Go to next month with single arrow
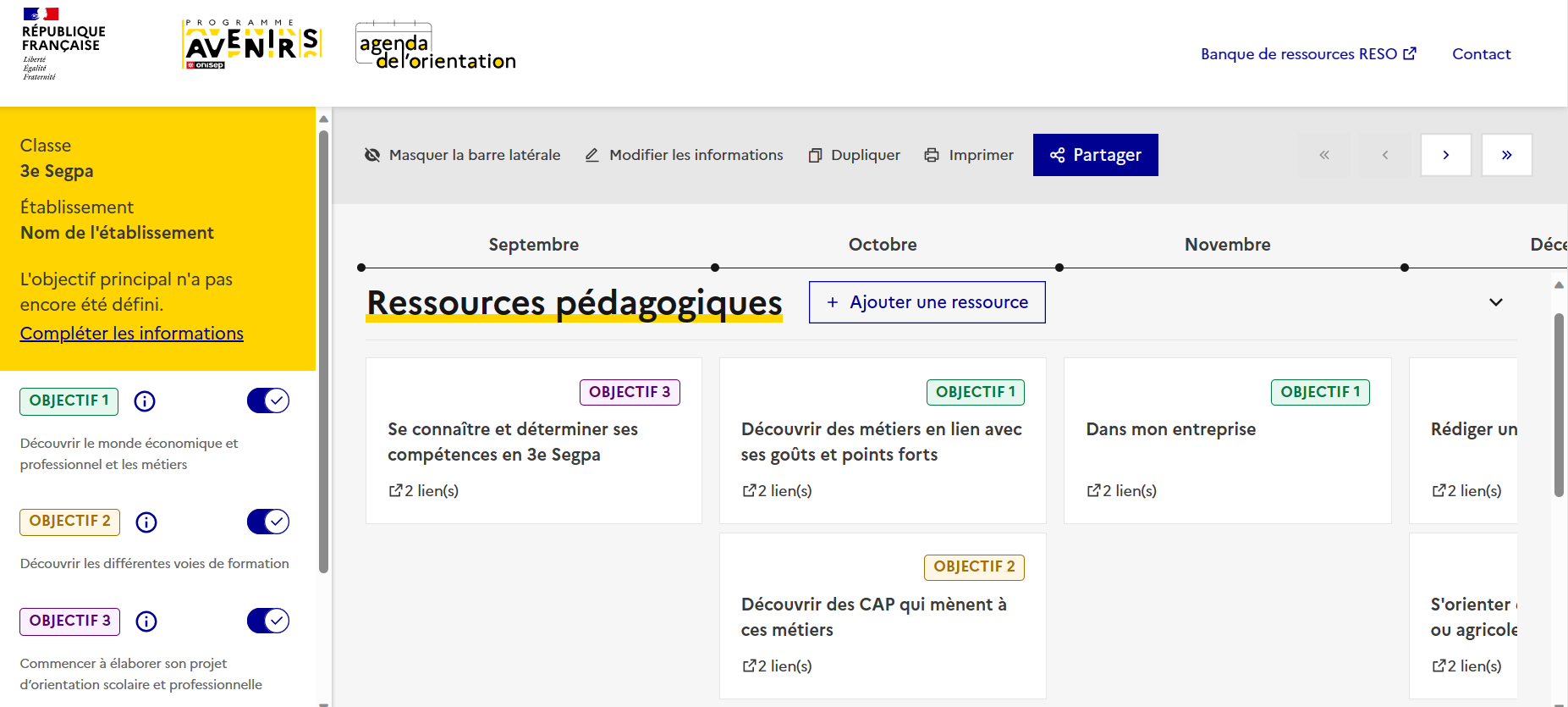Viewport: 1568px width, 707px height. tap(1445, 155)
